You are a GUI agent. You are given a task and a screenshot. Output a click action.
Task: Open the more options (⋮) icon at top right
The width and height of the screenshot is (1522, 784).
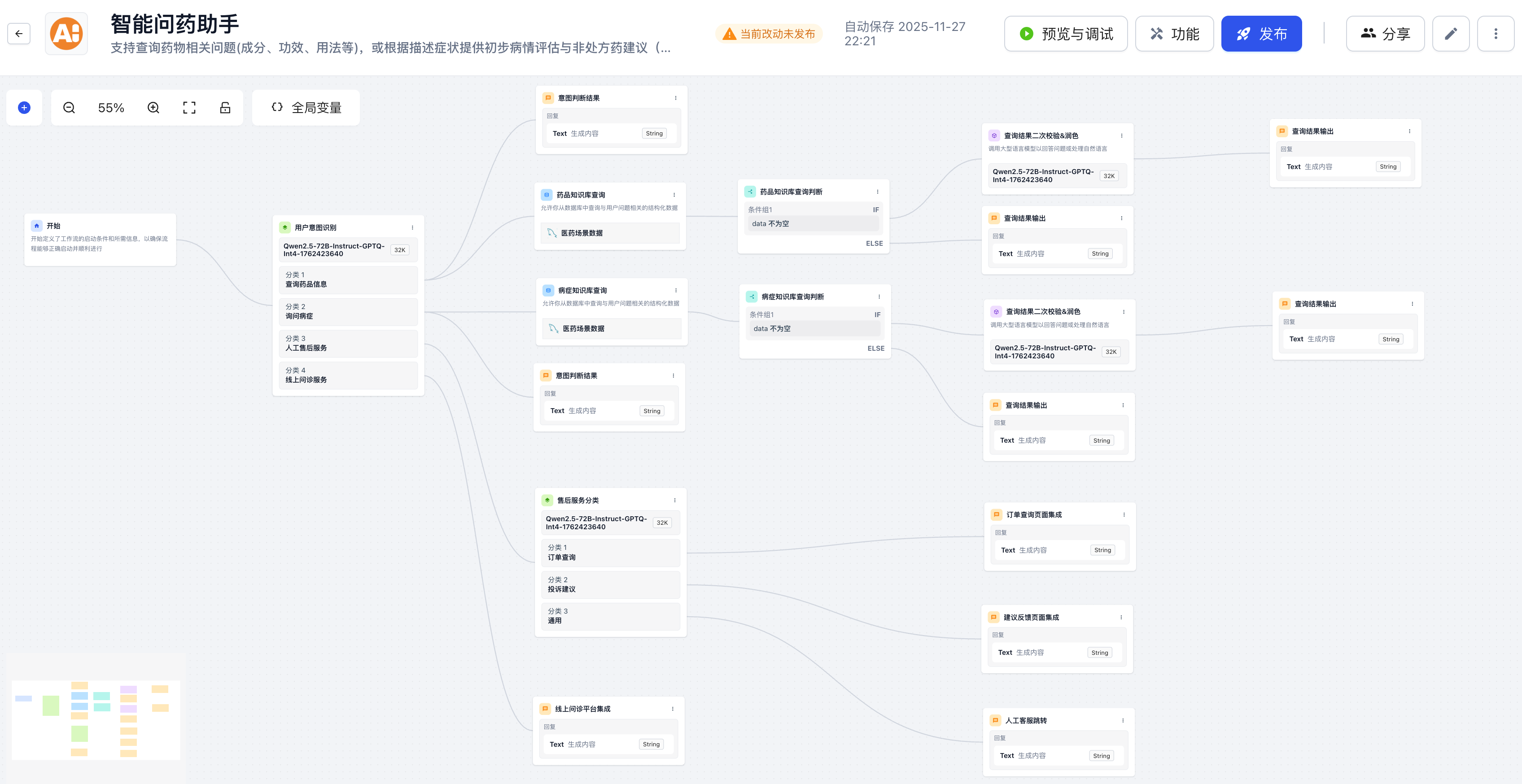[x=1496, y=34]
